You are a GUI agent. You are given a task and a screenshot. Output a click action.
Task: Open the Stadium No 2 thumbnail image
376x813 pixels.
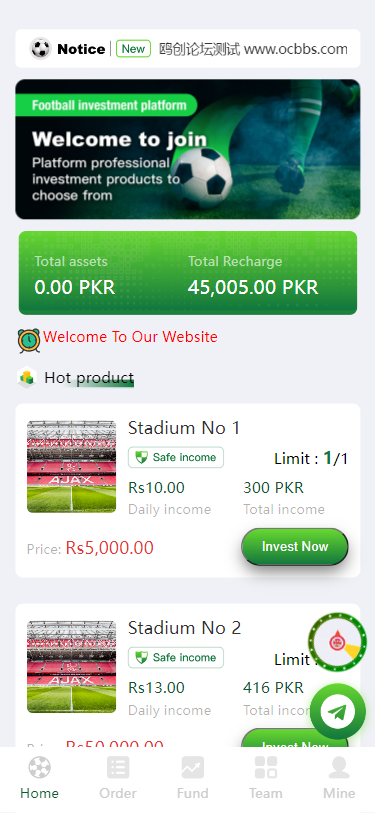pyautogui.click(x=72, y=667)
